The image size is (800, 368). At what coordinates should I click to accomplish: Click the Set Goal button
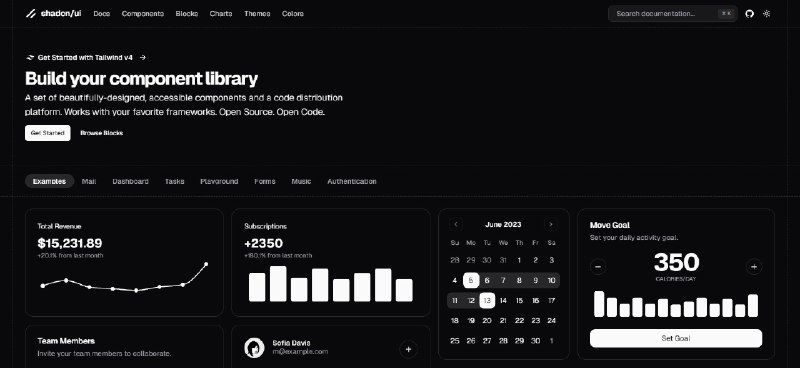676,338
